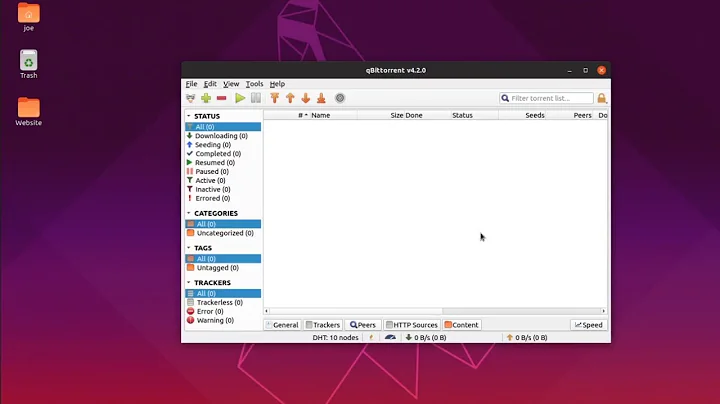Select the Trackerless (0) filter

(223, 303)
